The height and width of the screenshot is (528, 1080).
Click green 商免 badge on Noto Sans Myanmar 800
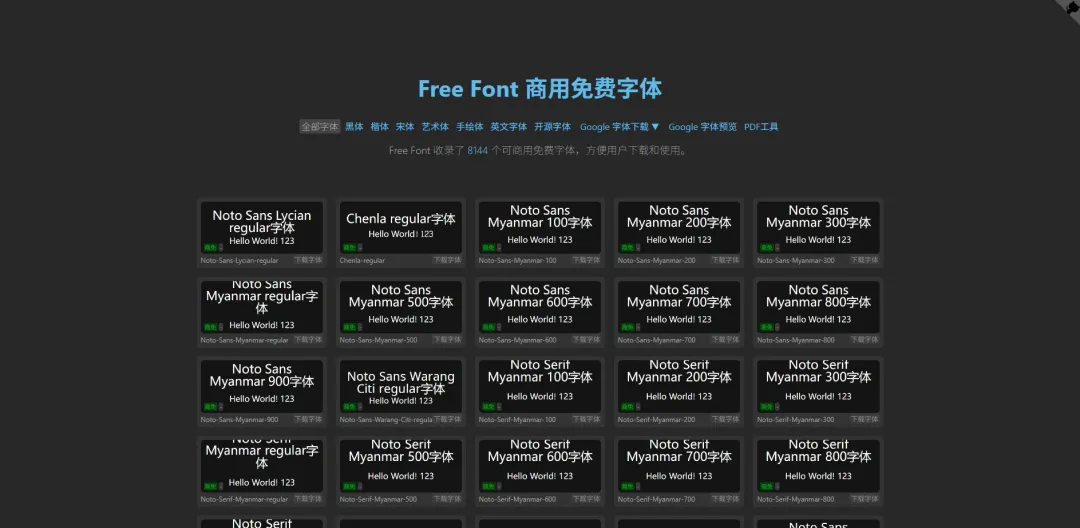766,327
